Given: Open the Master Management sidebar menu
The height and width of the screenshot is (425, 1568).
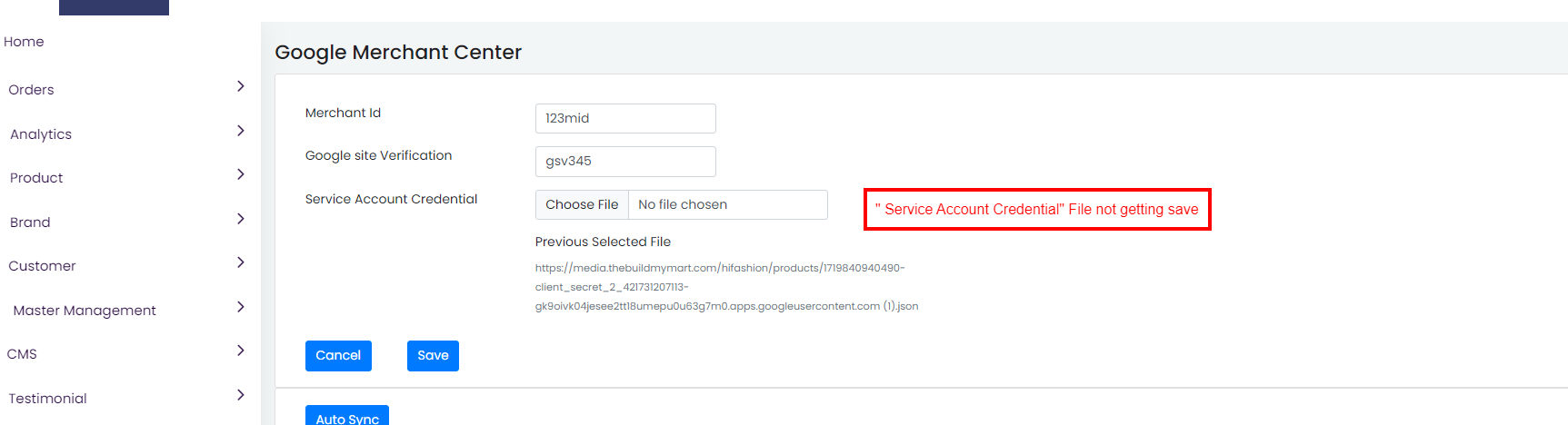Looking at the screenshot, I should pos(85,311).
